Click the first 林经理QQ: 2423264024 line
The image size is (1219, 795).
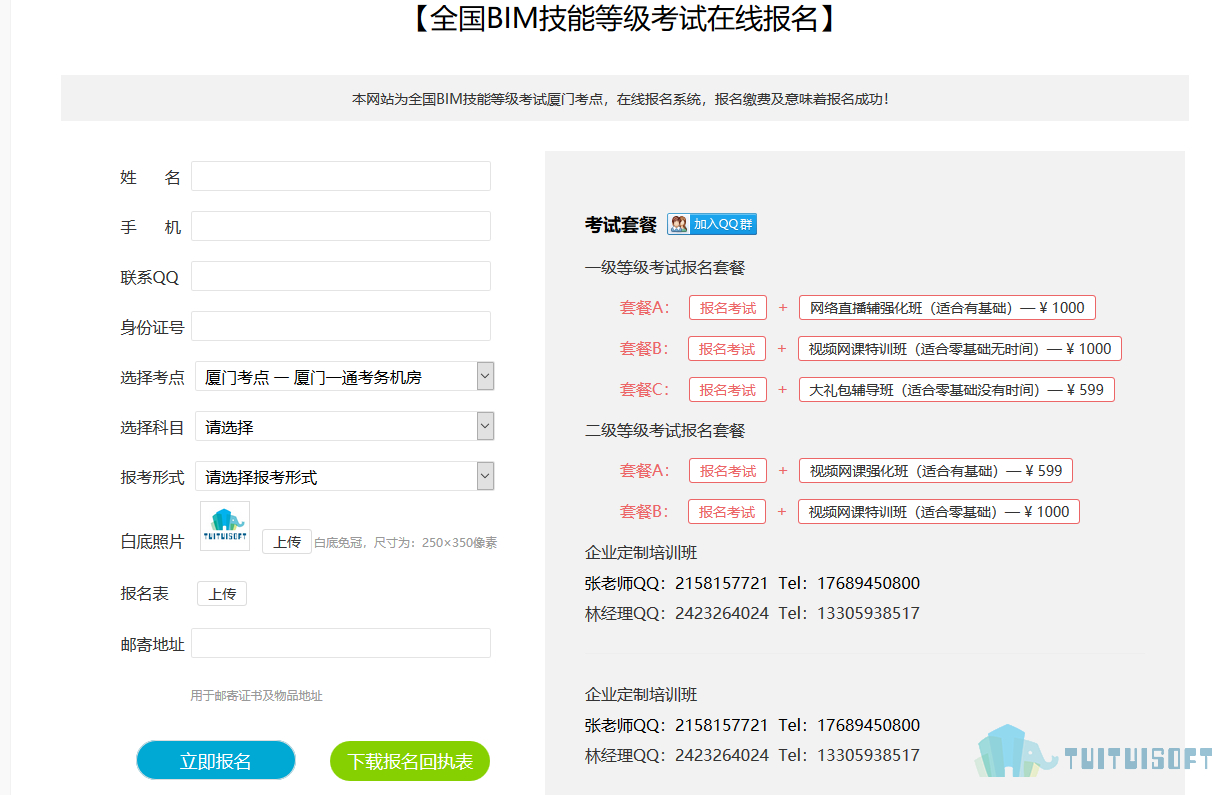coord(752,613)
